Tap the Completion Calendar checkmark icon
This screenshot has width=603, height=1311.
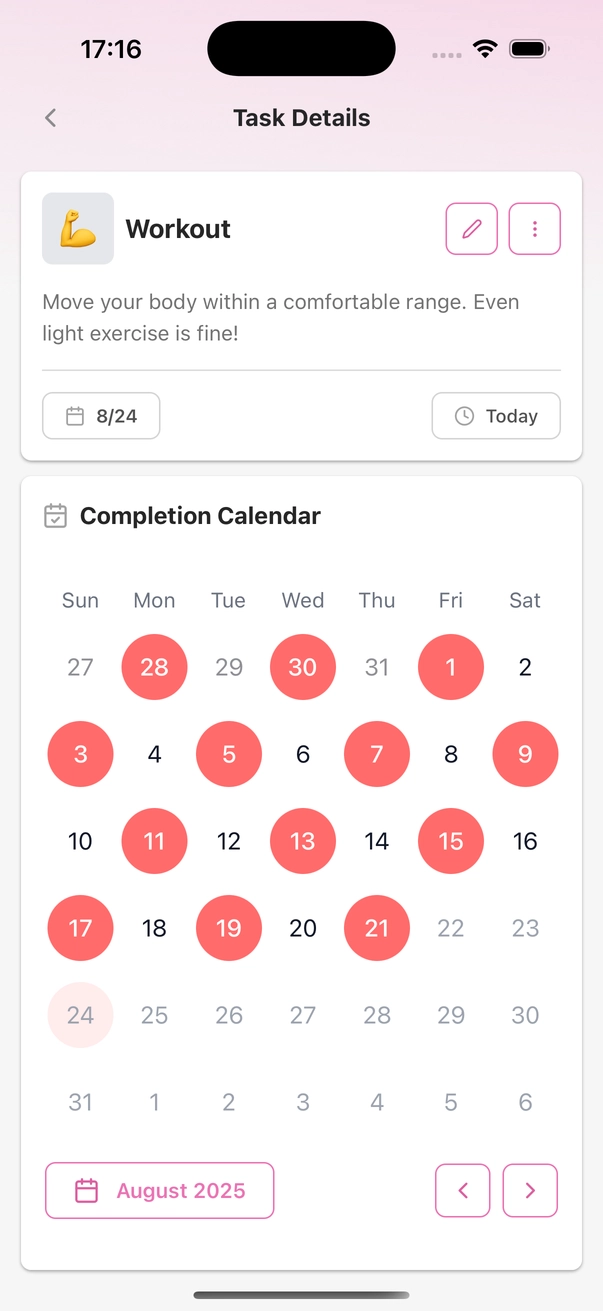tap(54, 516)
